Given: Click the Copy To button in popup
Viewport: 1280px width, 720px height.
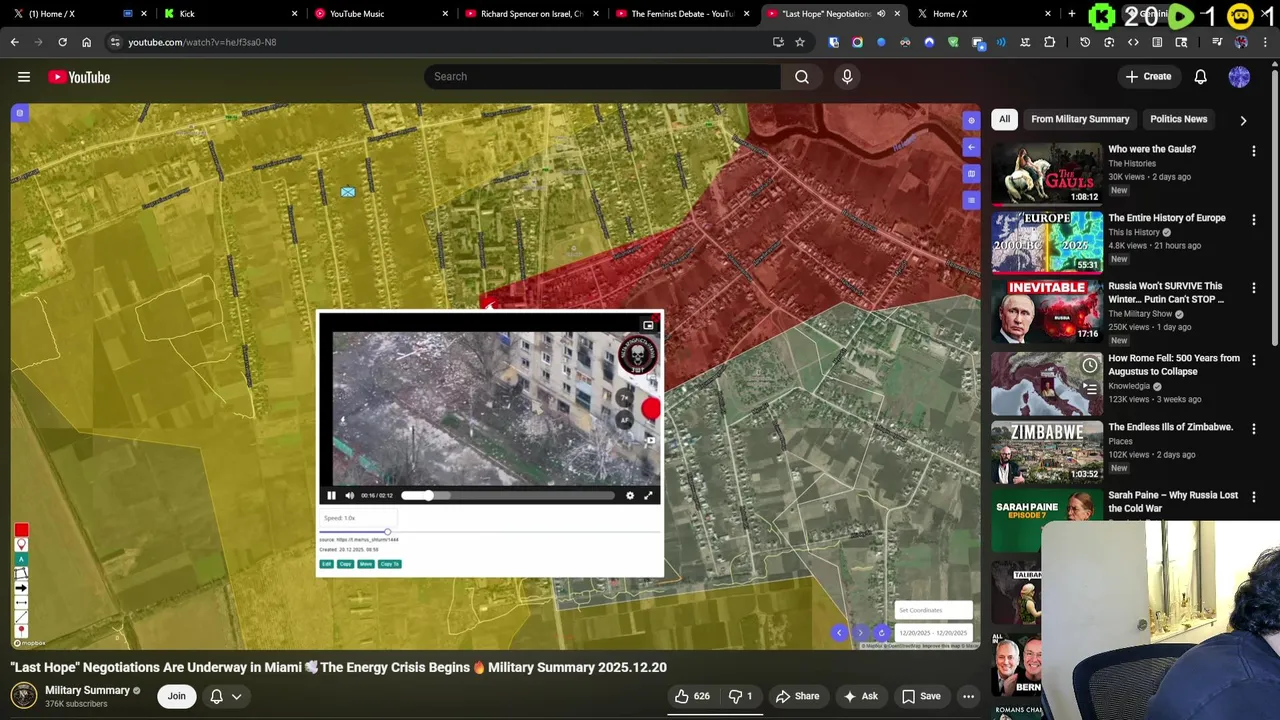Looking at the screenshot, I should click(390, 564).
